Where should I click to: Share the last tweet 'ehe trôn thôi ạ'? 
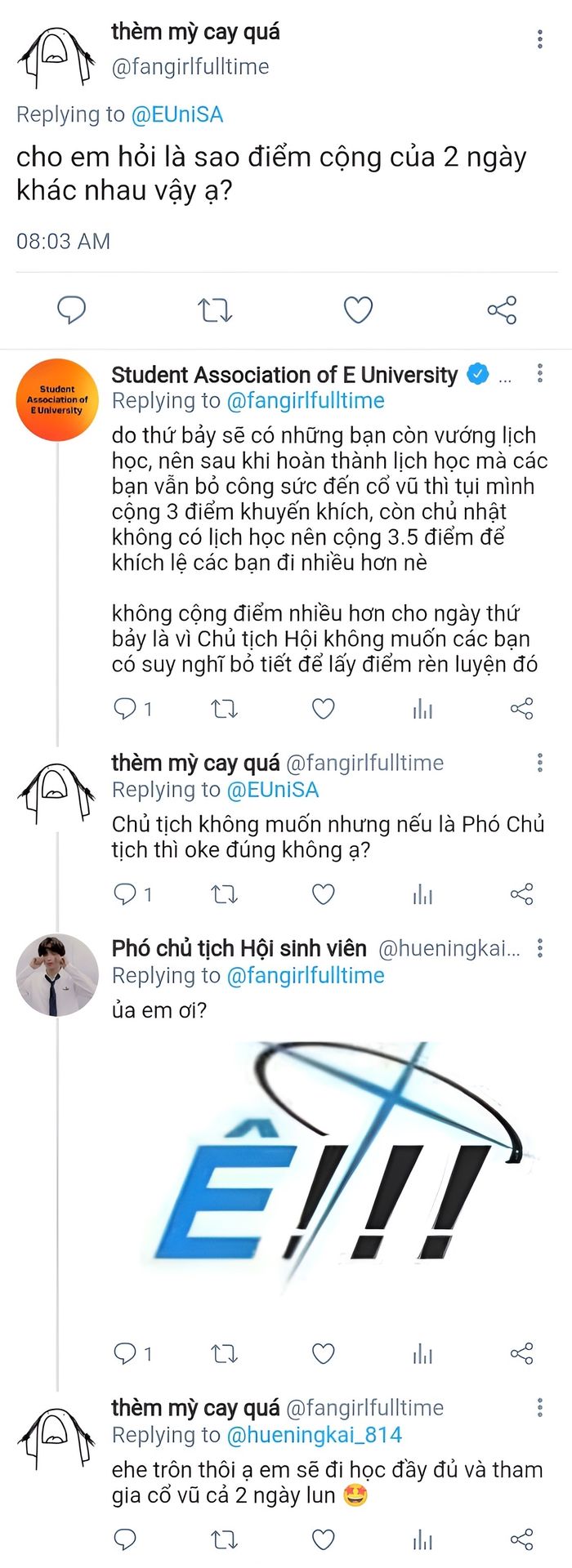point(521,1540)
